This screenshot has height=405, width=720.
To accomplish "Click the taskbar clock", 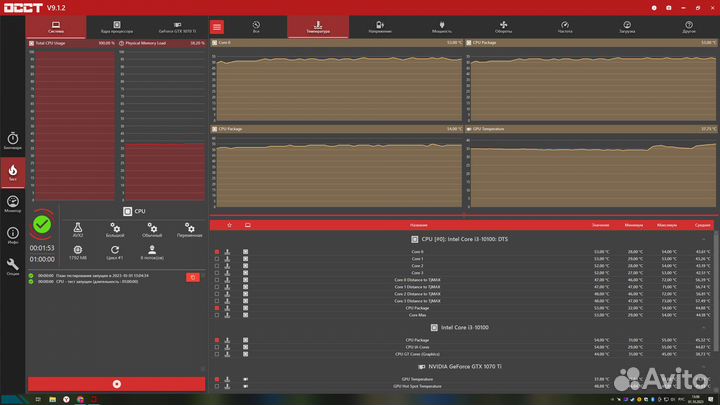I will [695, 399].
